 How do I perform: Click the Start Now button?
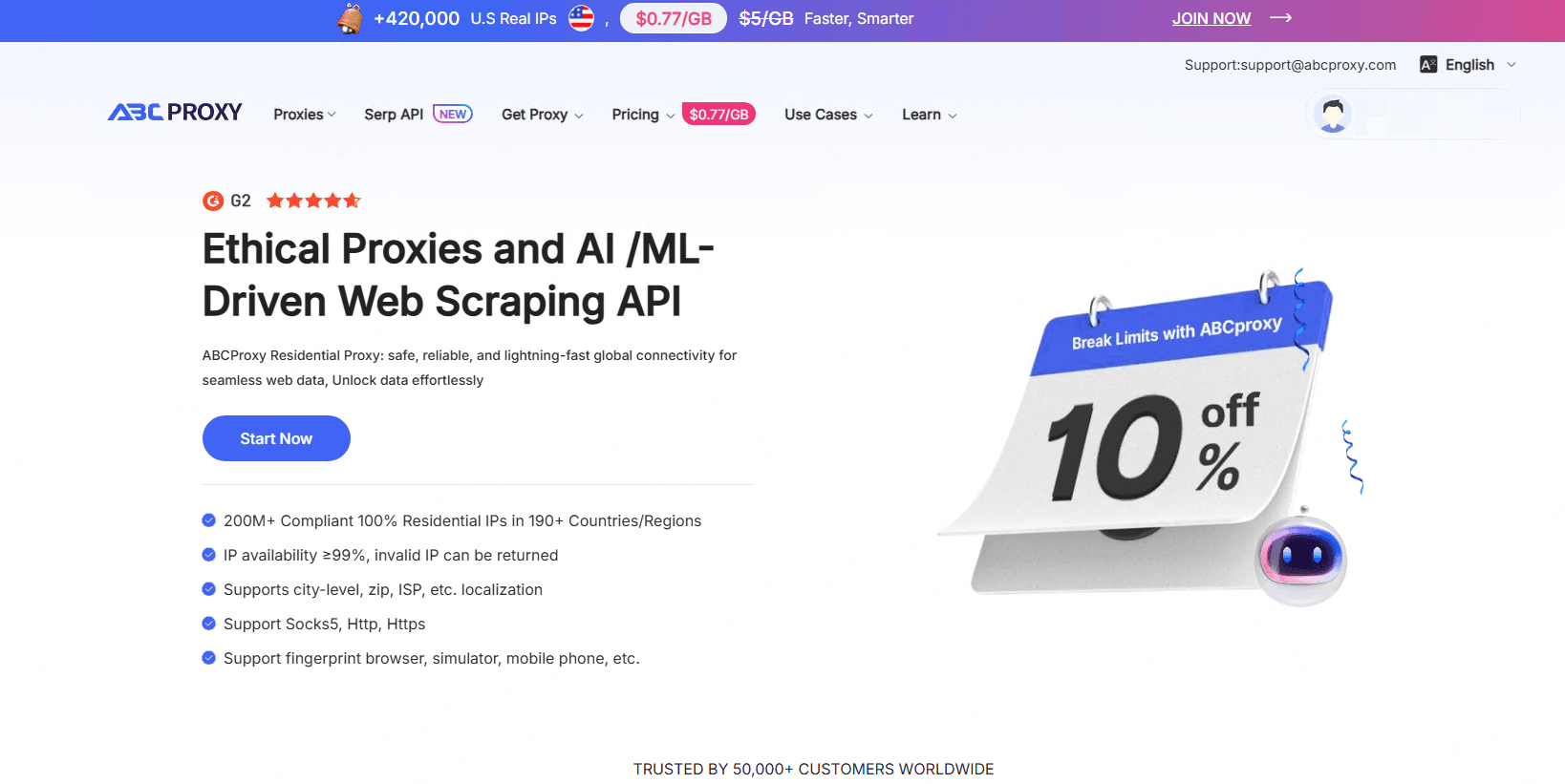pos(276,438)
